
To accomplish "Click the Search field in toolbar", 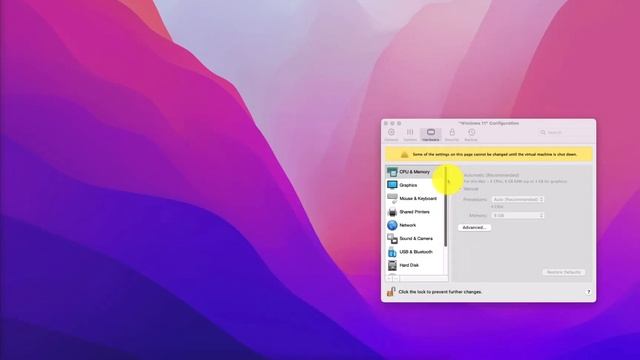I will [x=565, y=132].
